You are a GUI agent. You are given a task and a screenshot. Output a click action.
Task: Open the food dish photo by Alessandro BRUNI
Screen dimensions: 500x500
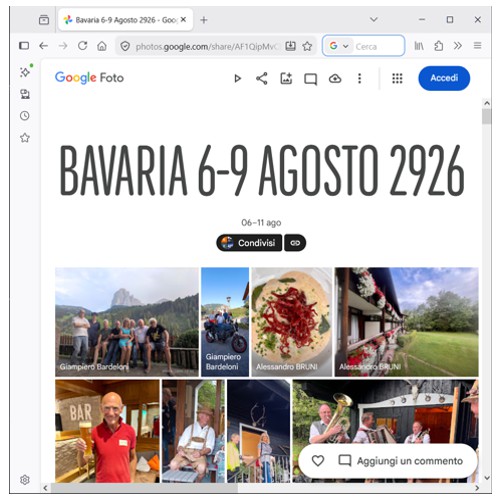(292, 322)
